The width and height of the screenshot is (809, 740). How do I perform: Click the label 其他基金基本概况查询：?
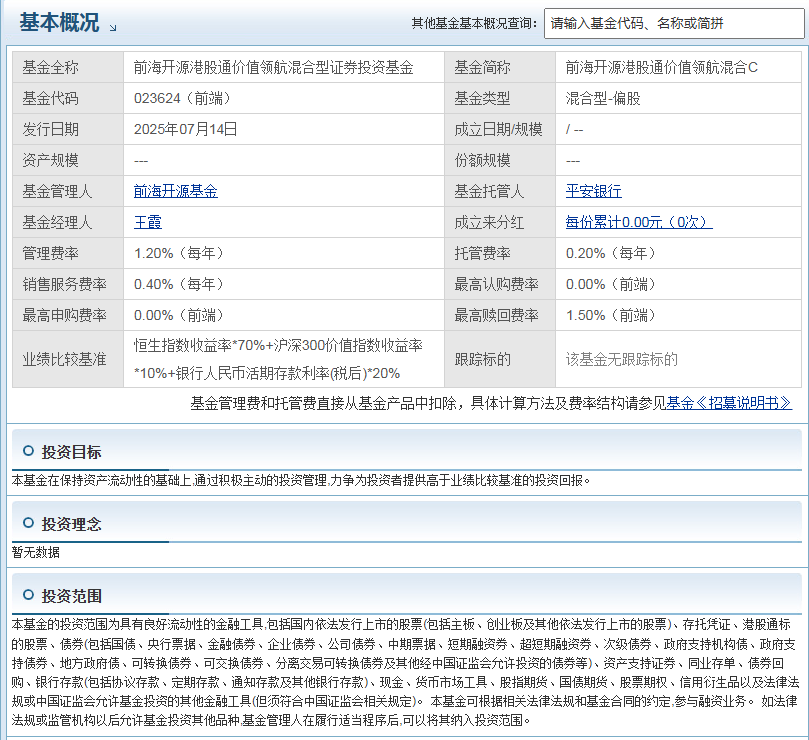[474, 23]
